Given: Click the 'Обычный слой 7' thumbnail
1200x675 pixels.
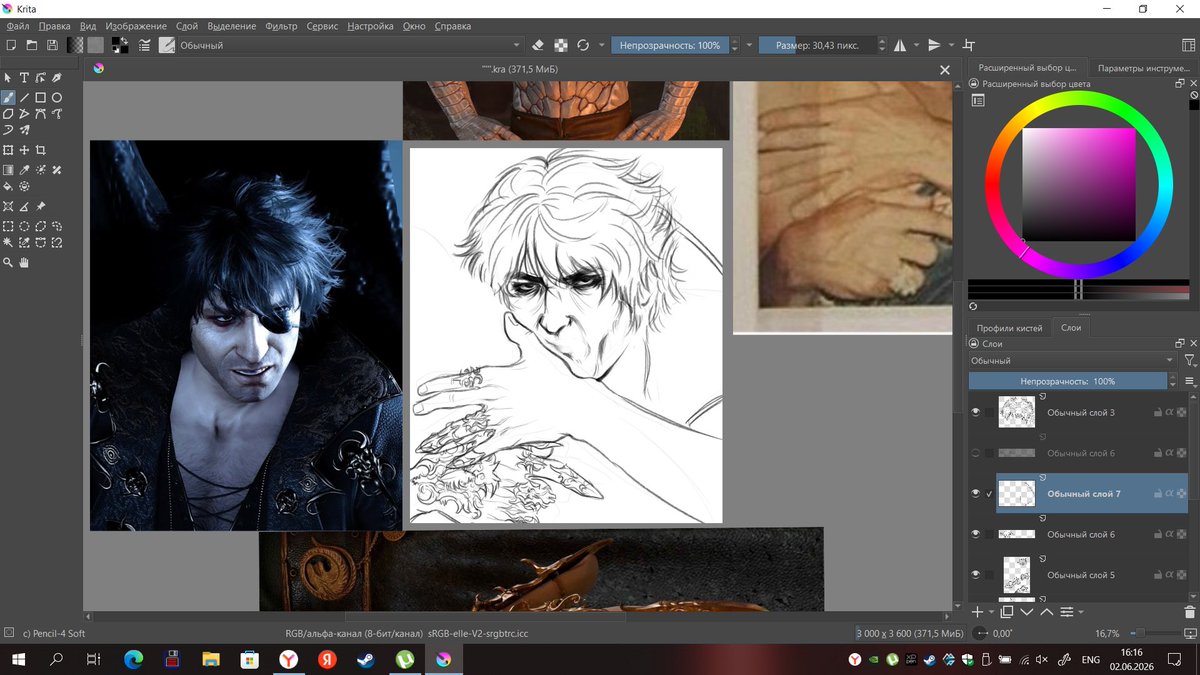Looking at the screenshot, I should 1017,494.
